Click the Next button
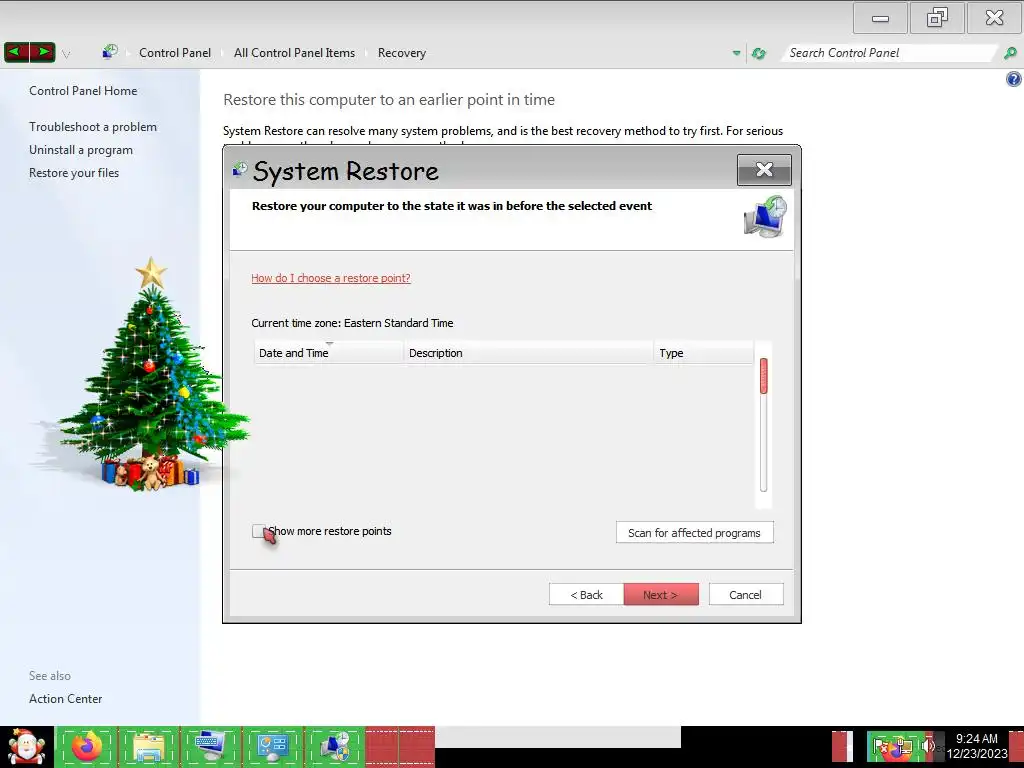The image size is (1024, 768). 661,594
